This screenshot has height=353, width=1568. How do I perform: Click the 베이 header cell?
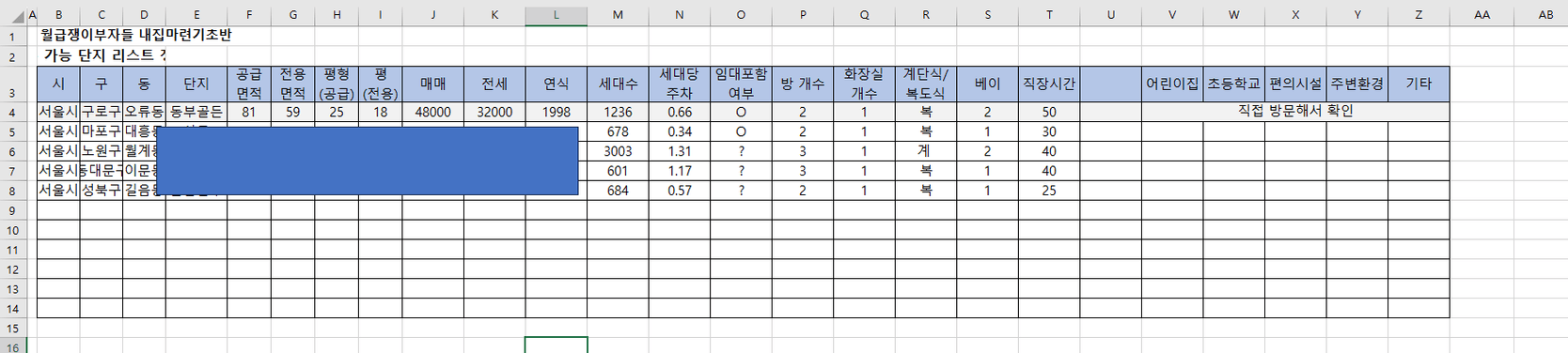coord(987,84)
